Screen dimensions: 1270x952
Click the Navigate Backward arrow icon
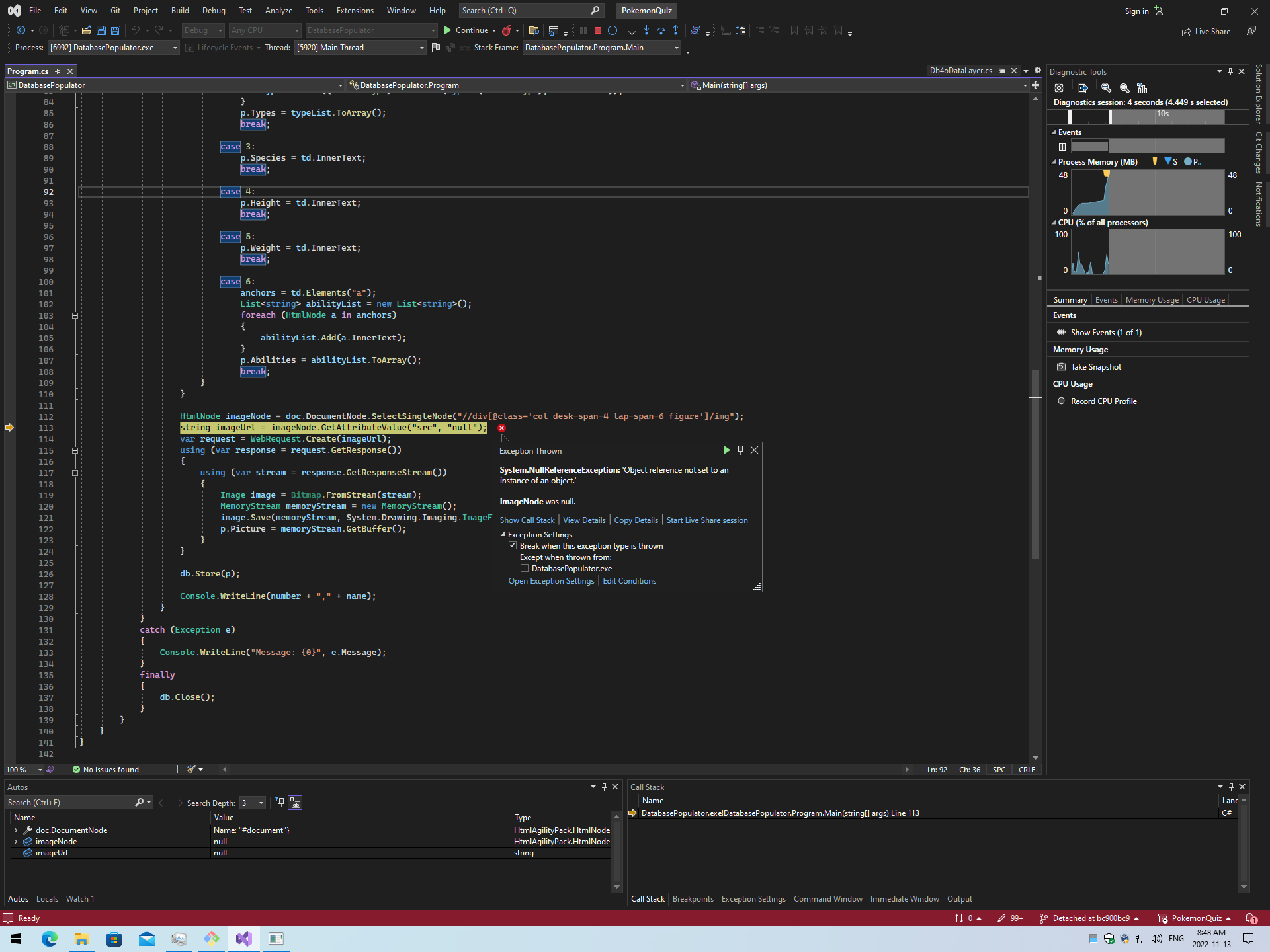coord(21,30)
